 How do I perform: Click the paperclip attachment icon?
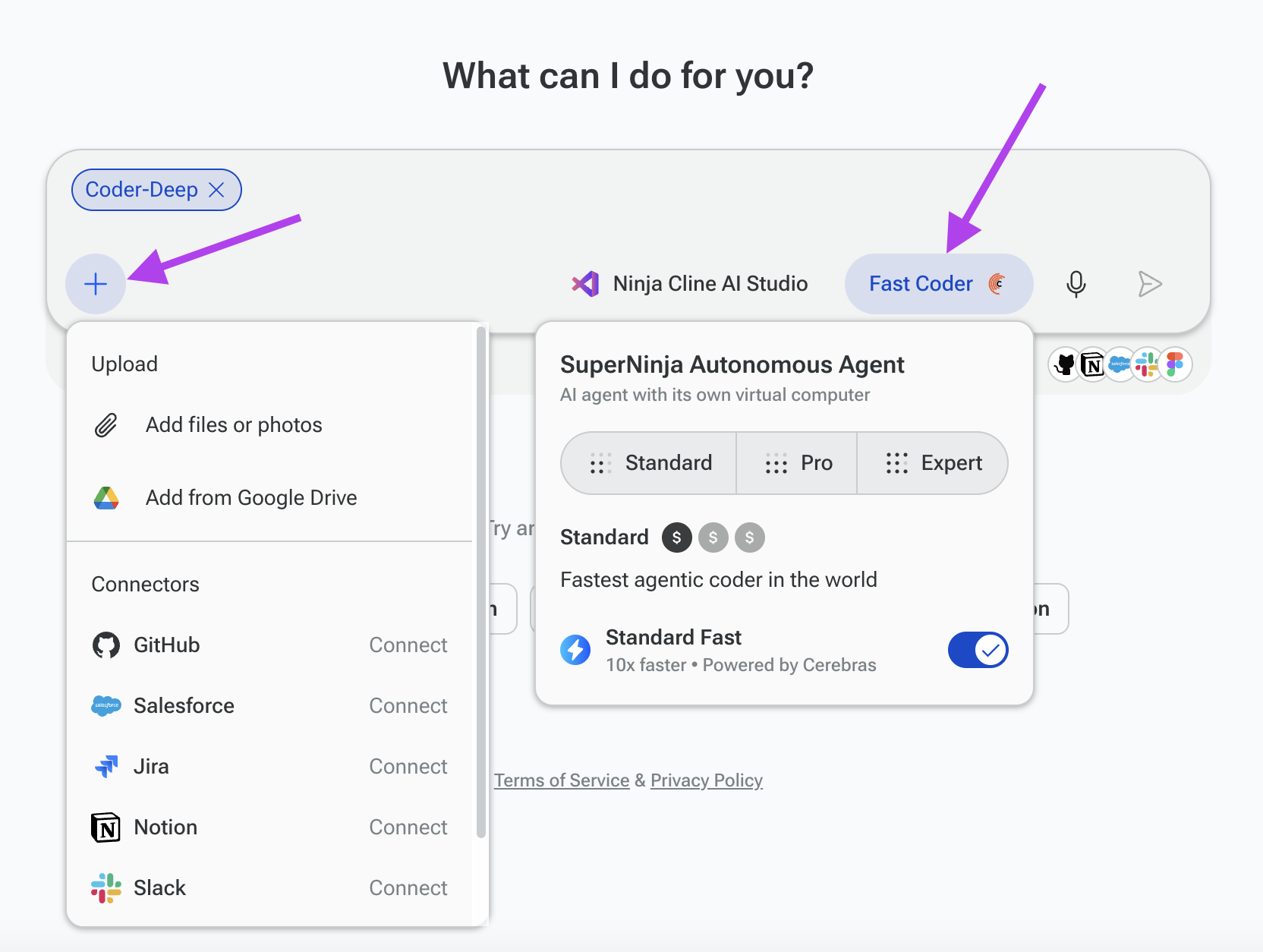point(106,425)
